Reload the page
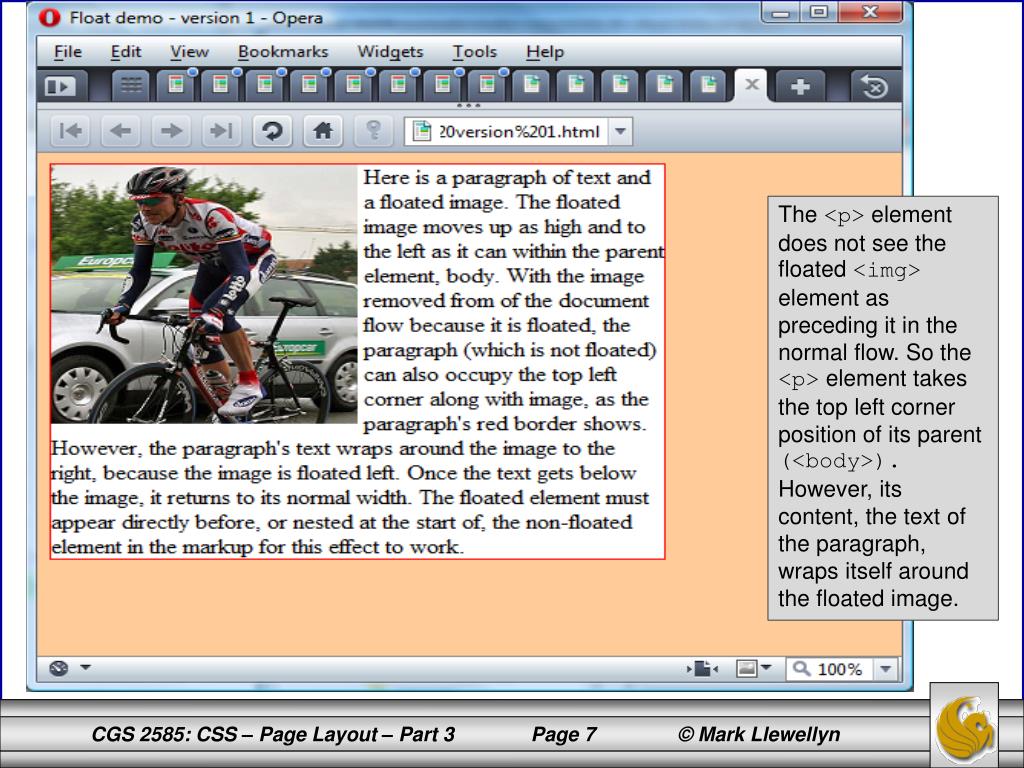1024x768 pixels. pos(272,131)
